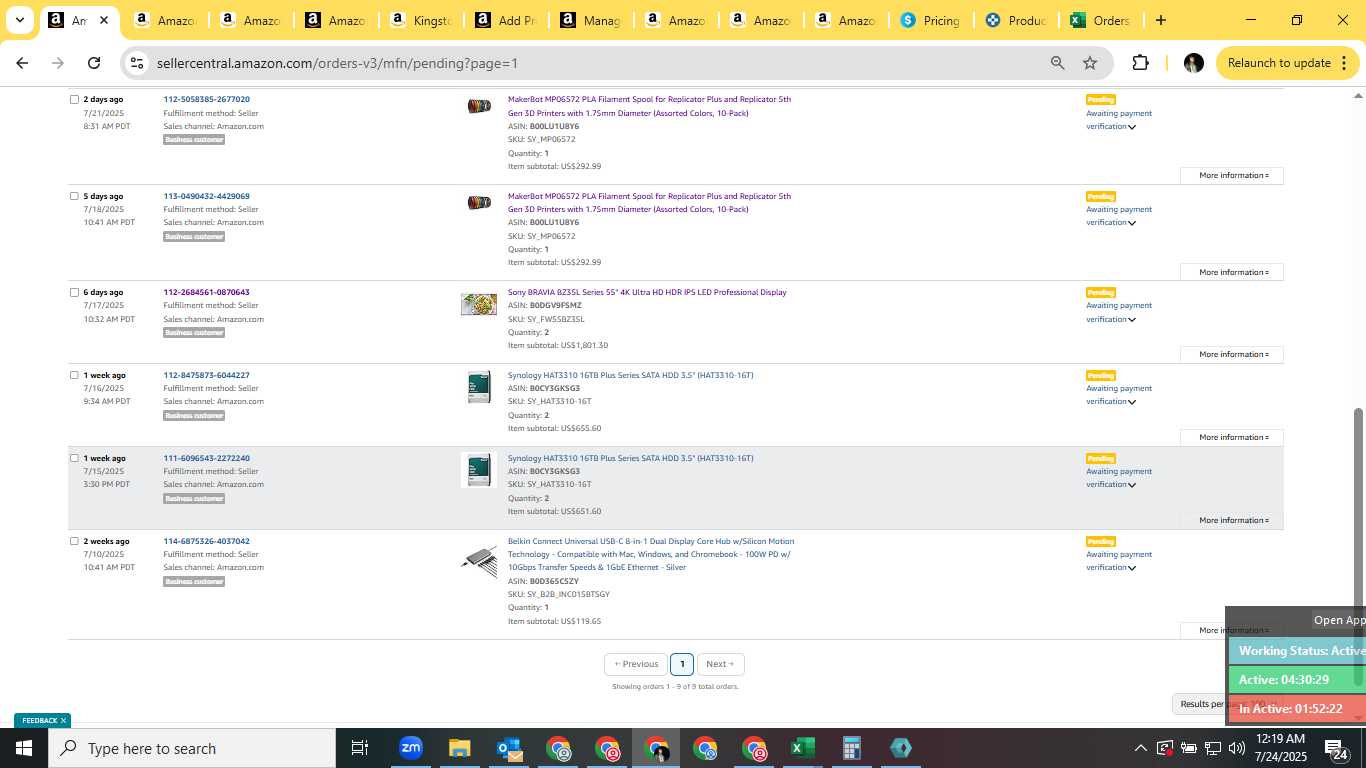The height and width of the screenshot is (768, 1366).
Task: Expand payment verification status for order 112-5058385
Action: point(1132,127)
